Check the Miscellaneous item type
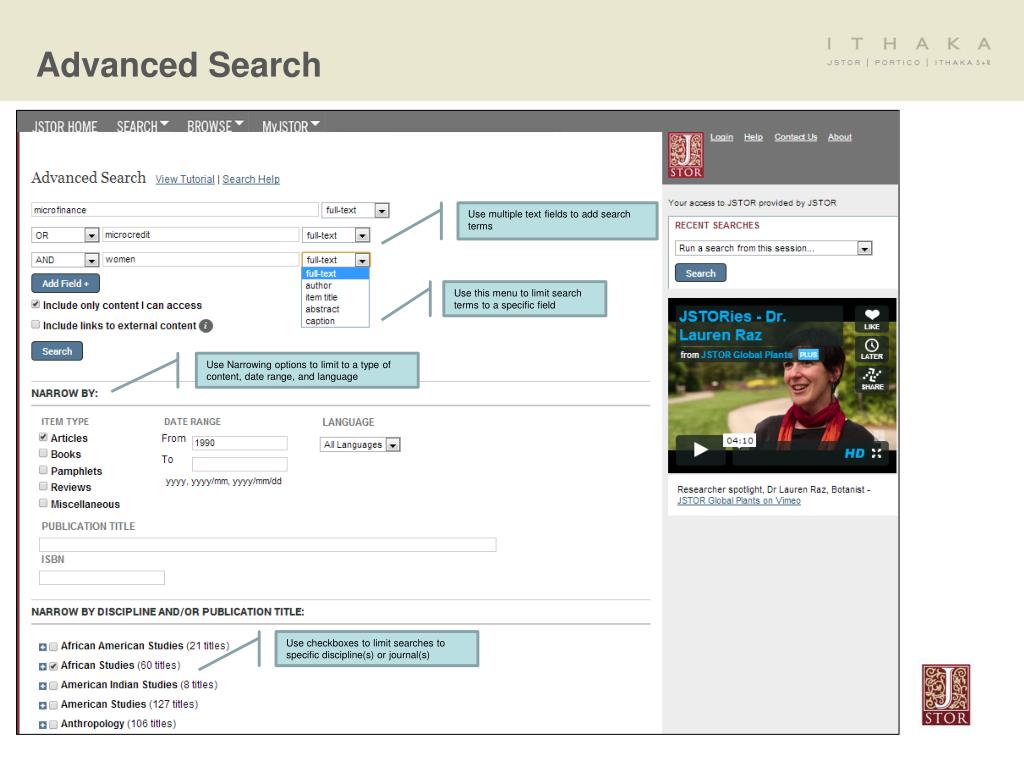Screen dimensions: 1024x768 click(x=43, y=503)
